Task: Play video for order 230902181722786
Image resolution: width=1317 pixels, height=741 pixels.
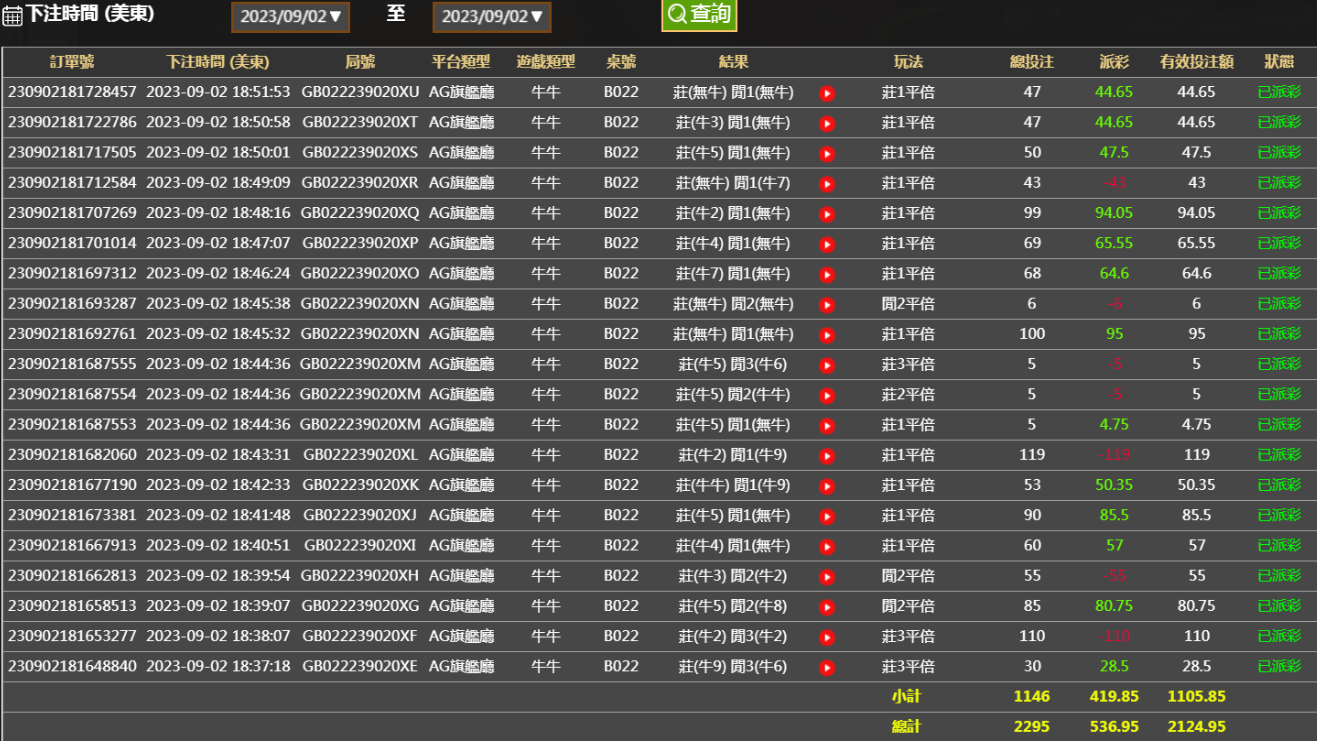Action: (x=827, y=124)
